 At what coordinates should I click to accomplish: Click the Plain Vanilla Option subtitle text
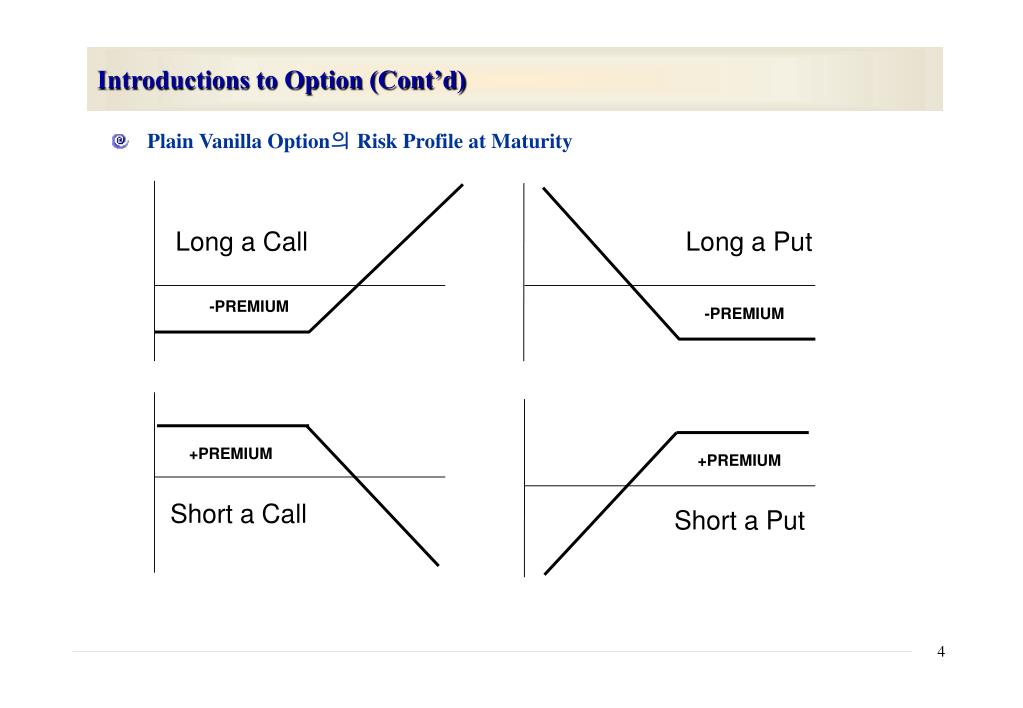click(359, 141)
